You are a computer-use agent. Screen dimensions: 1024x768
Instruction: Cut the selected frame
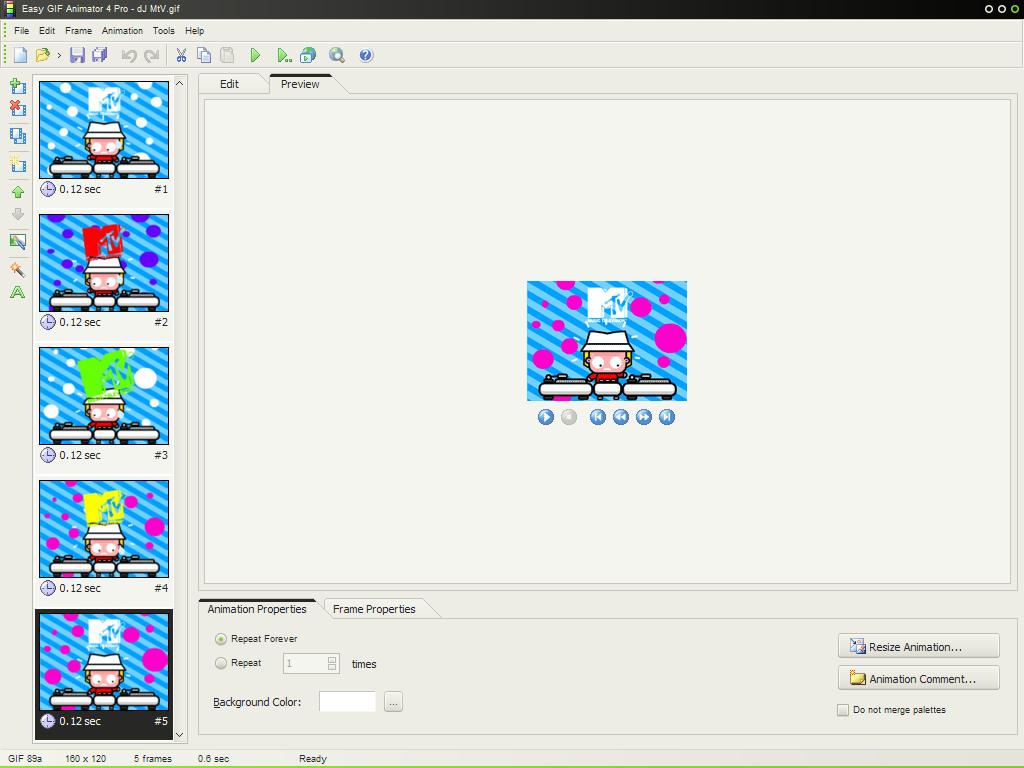182,55
